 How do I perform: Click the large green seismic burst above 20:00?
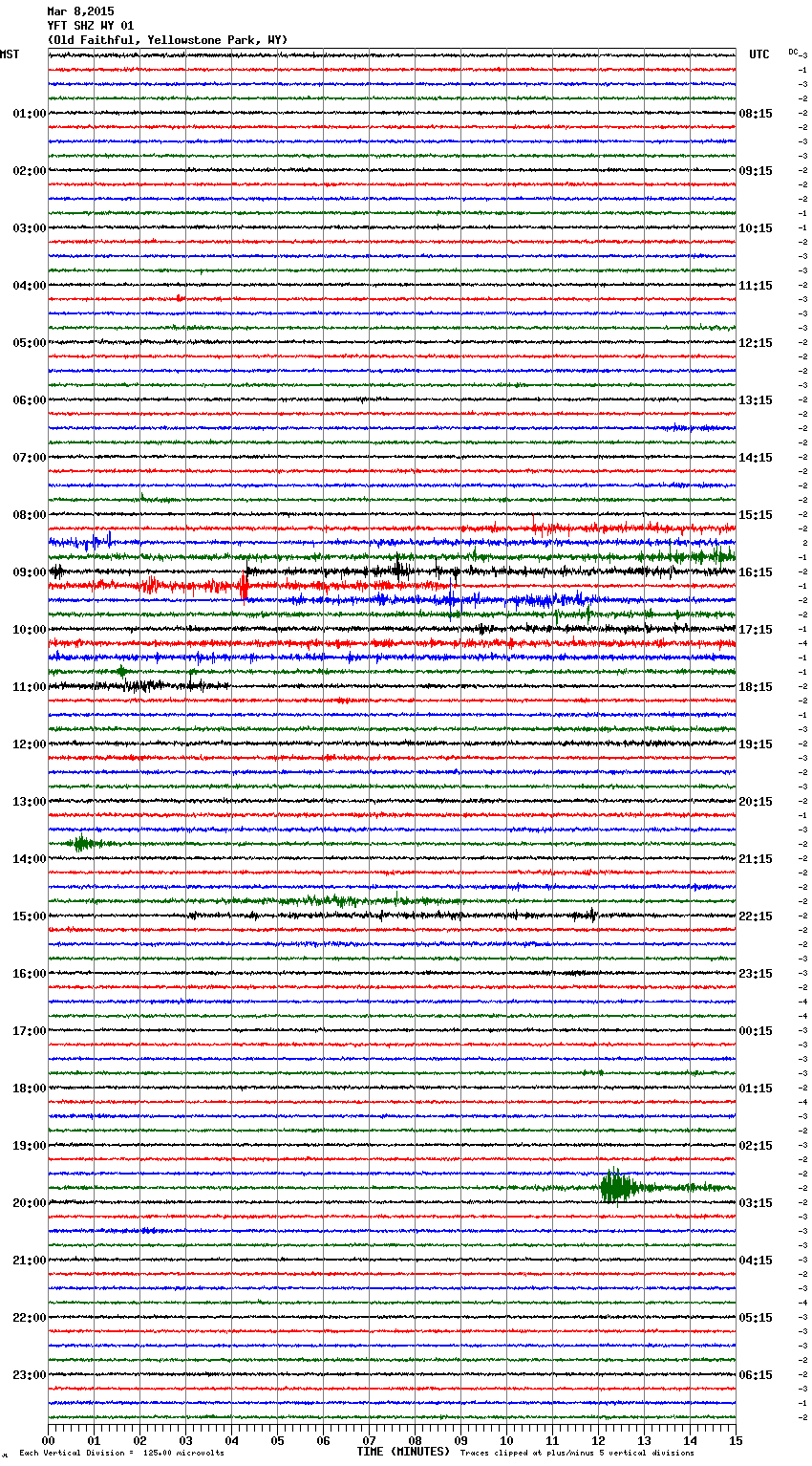click(617, 1187)
